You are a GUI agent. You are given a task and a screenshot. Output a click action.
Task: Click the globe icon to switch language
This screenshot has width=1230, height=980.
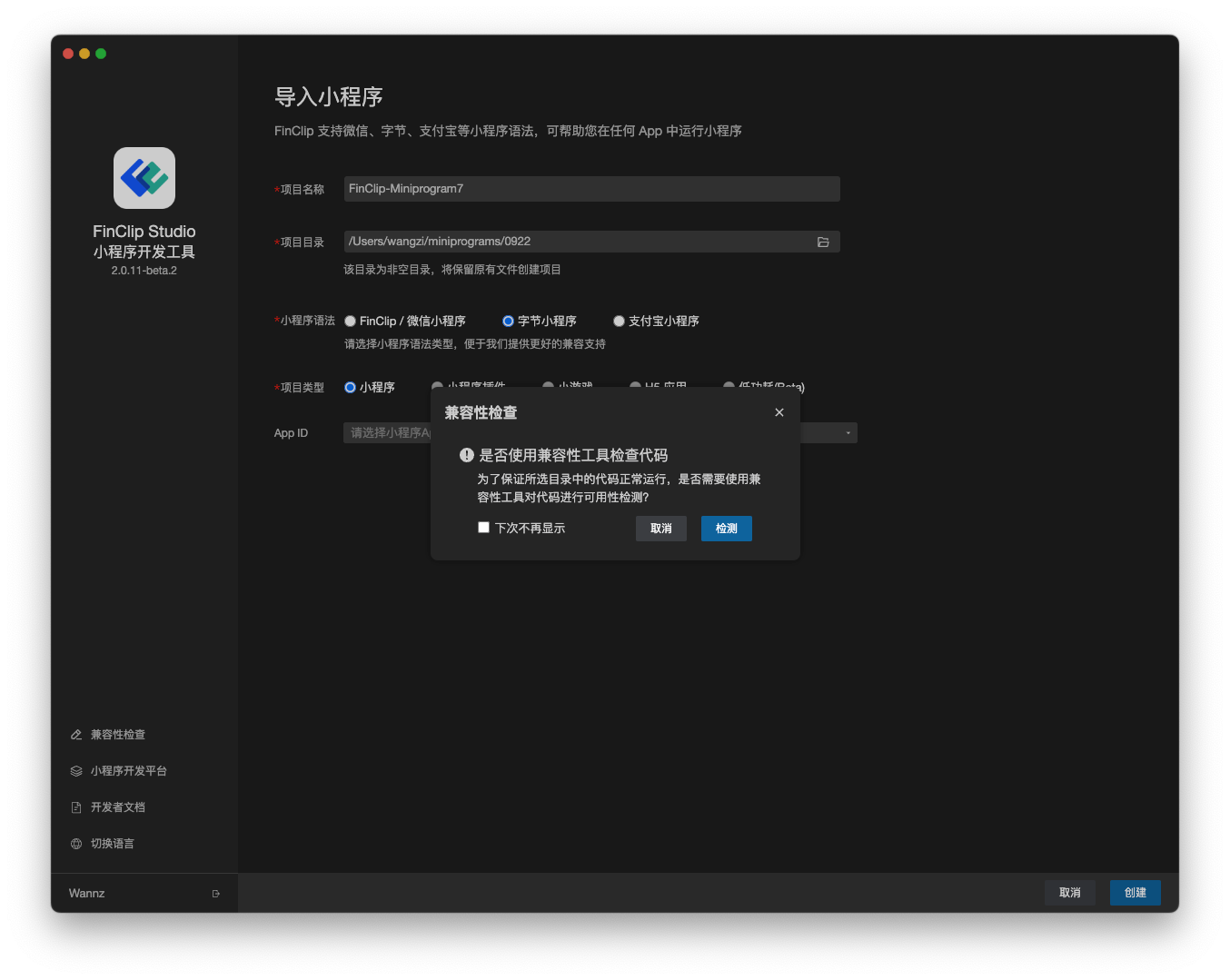(76, 843)
